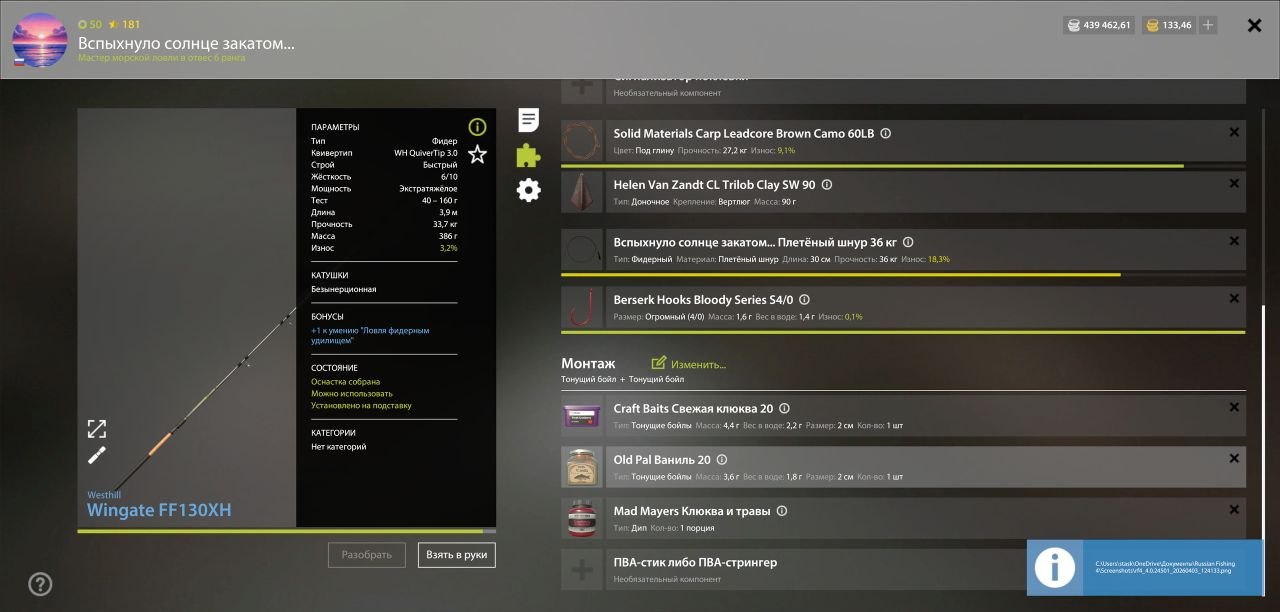The height and width of the screenshot is (612, 1280).
Task: Click the gold currency balance 133,46
Action: pyautogui.click(x=1168, y=25)
